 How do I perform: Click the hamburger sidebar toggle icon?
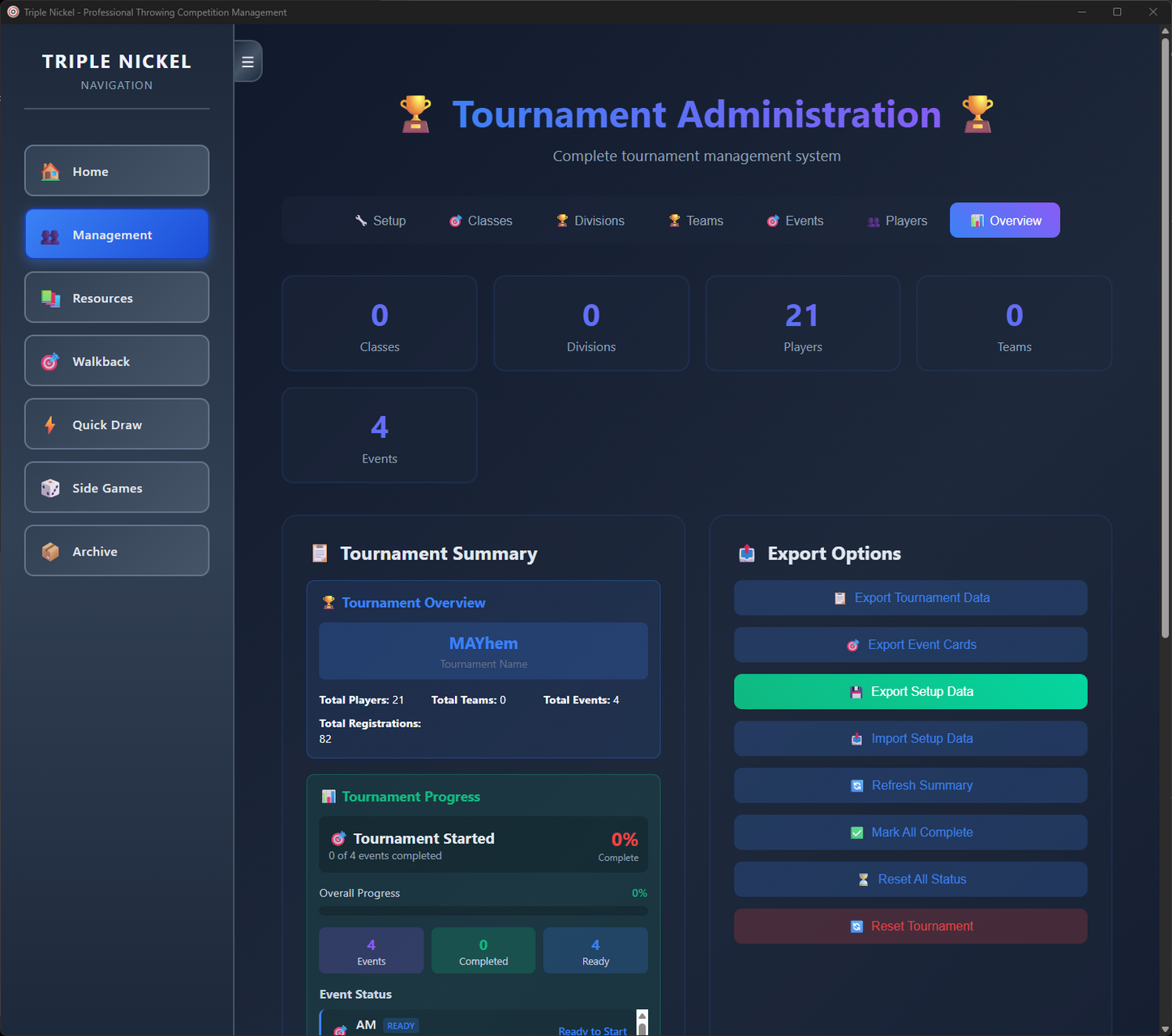pyautogui.click(x=247, y=62)
